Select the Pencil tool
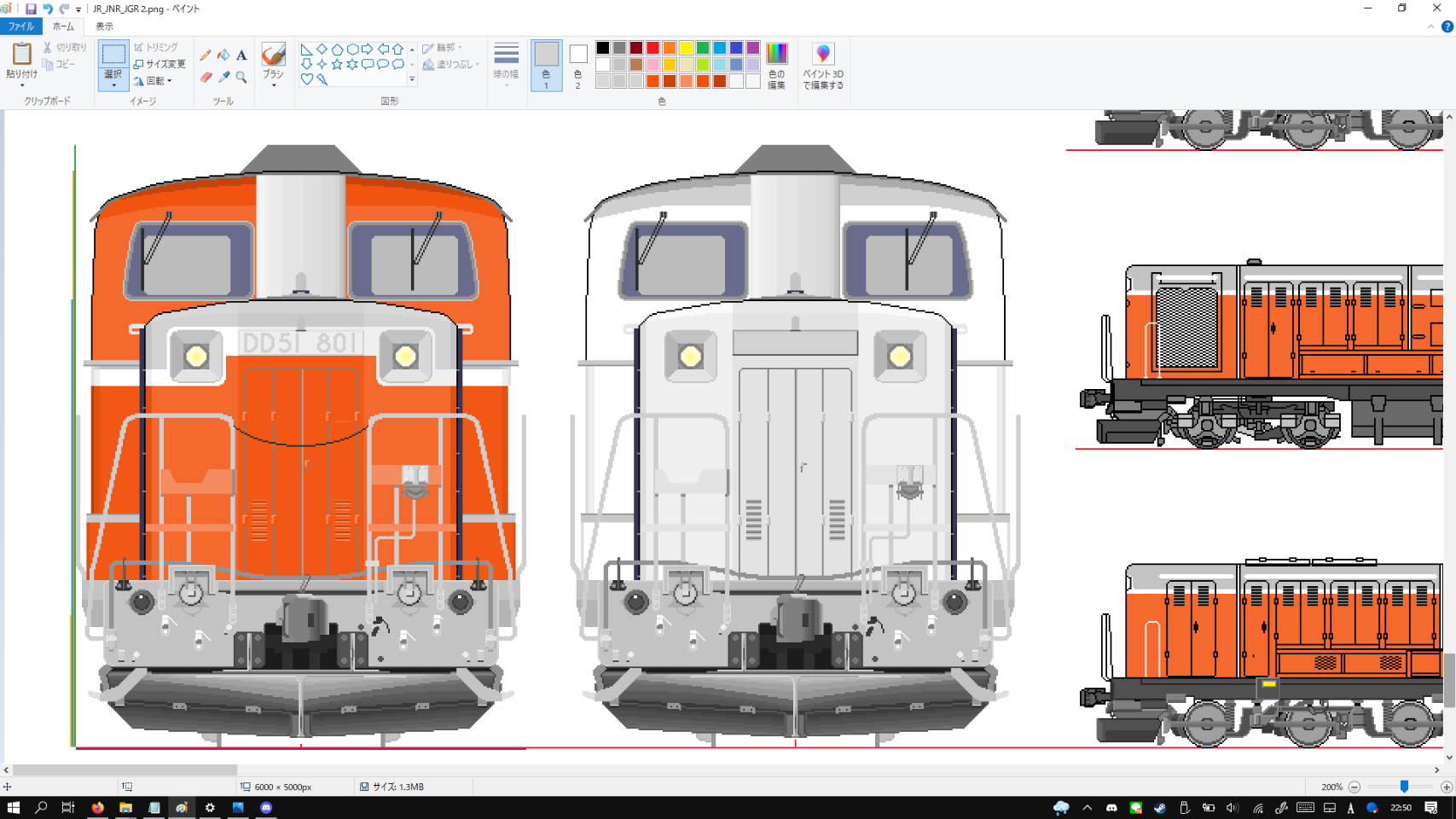This screenshot has height=819, width=1456. [206, 55]
